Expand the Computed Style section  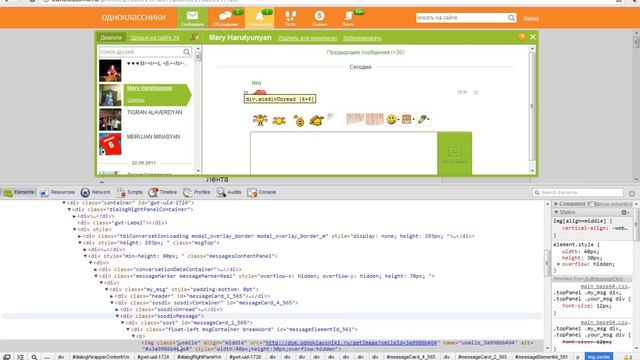(556, 204)
